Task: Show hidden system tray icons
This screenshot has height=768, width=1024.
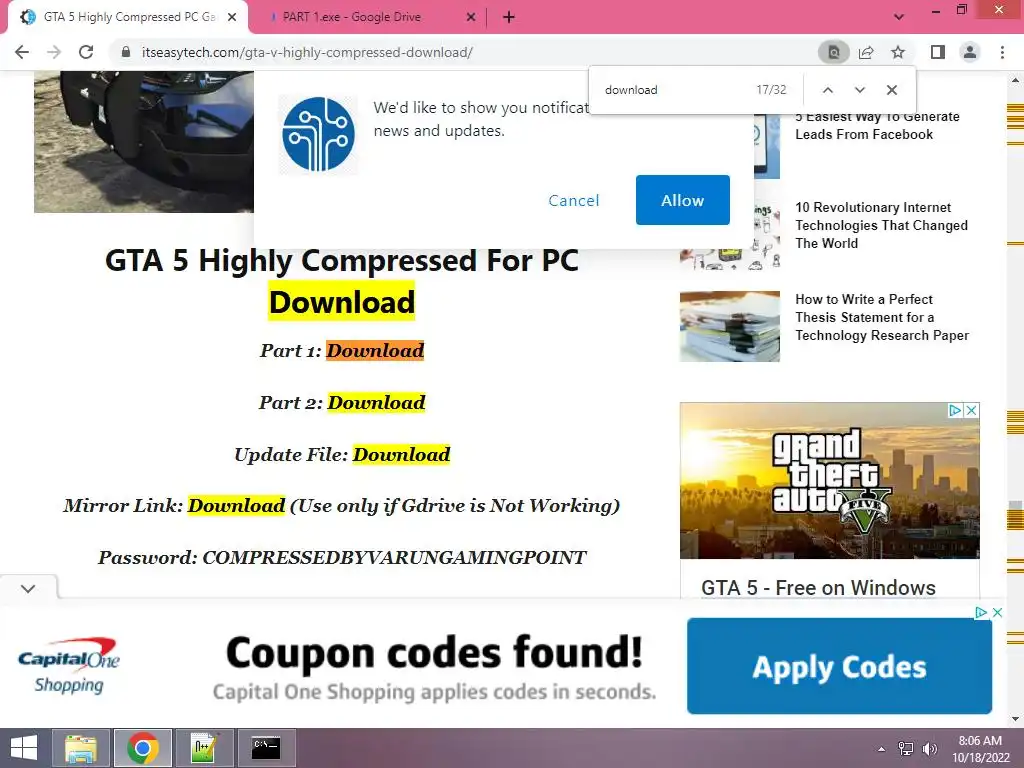Action: tap(882, 749)
